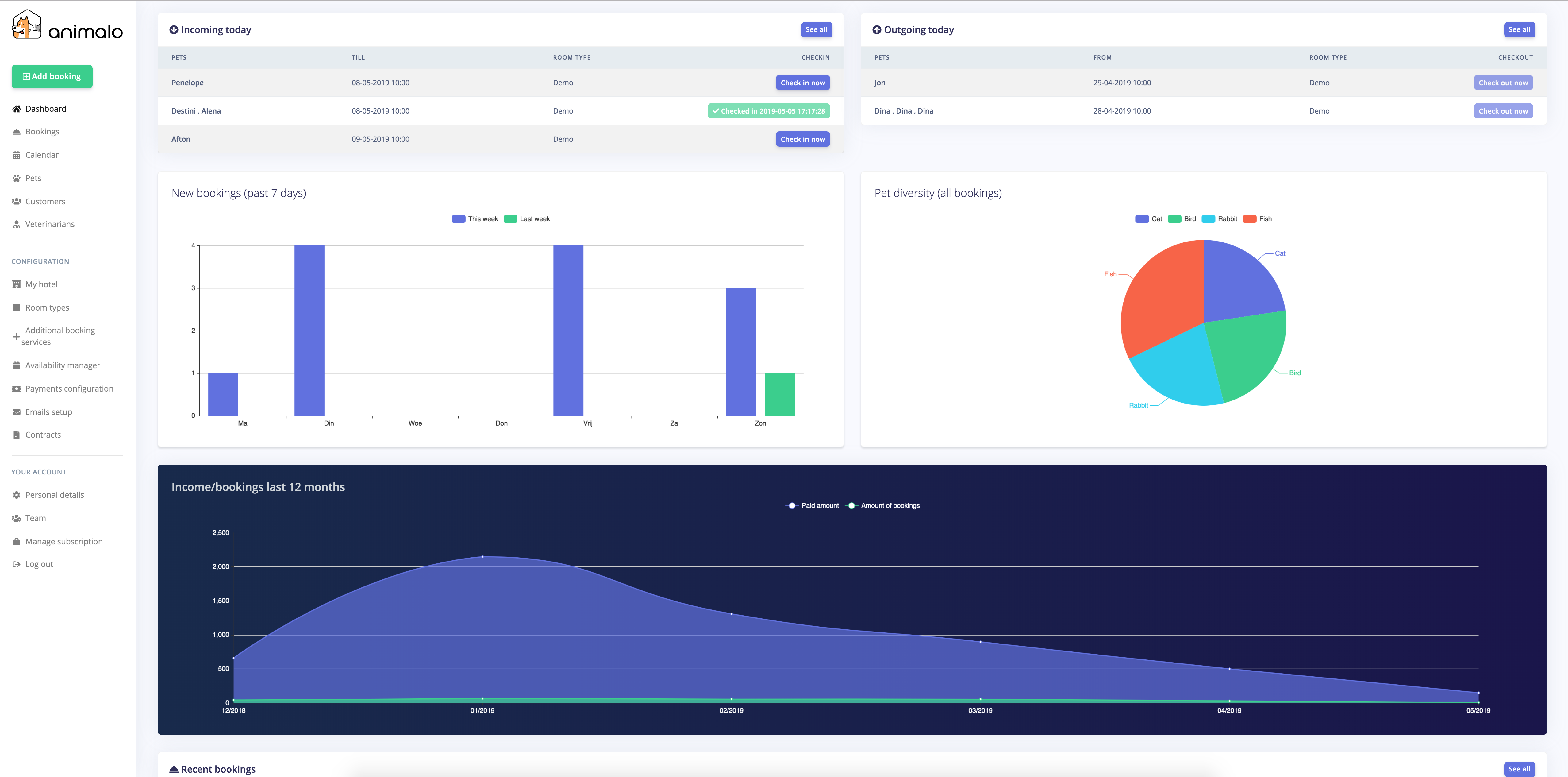Open Emails setup via the envelope icon
Image resolution: width=1568 pixels, height=777 pixels.
[17, 412]
